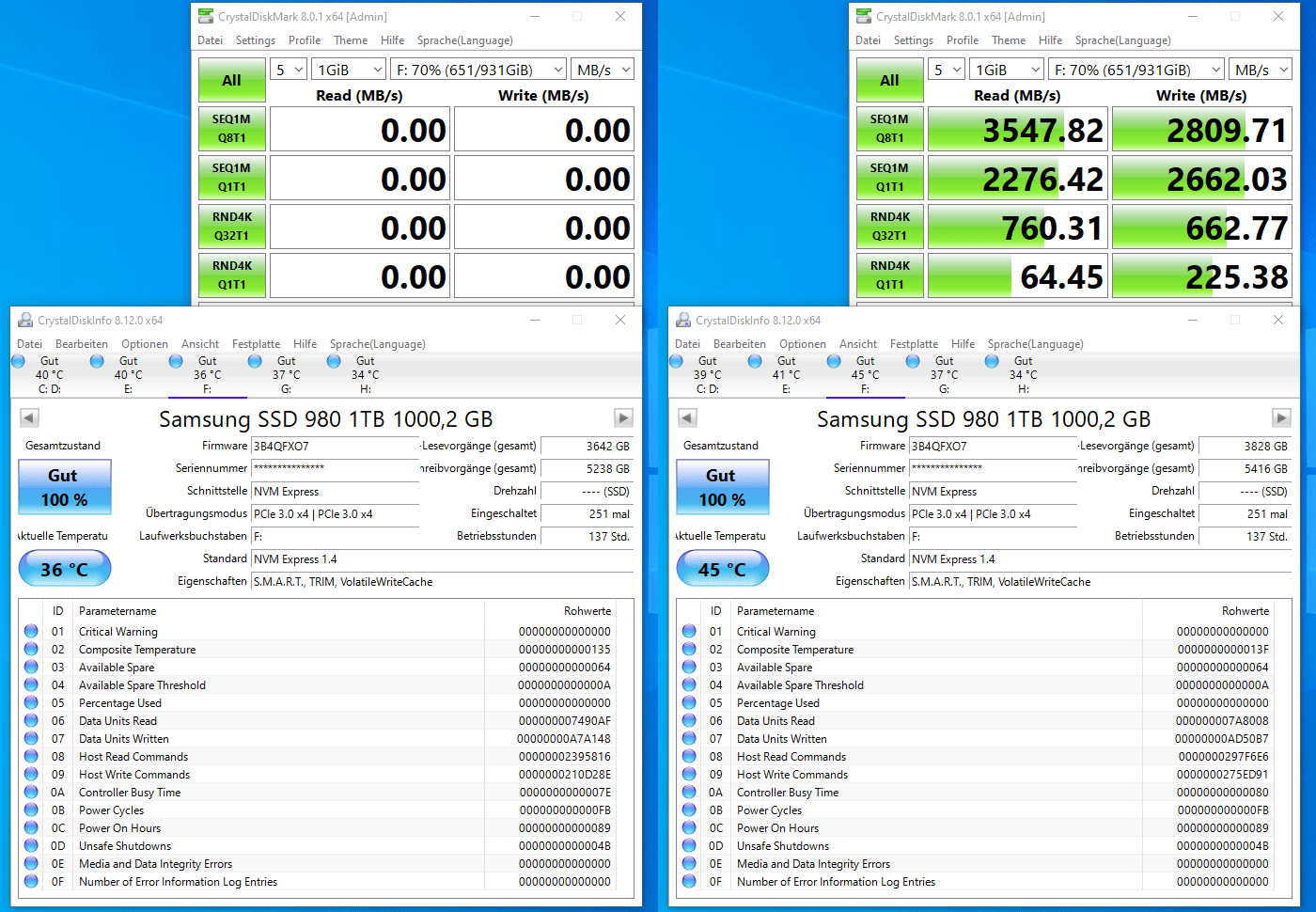Viewport: 1316px width, 912px height.
Task: Open Bearbeiten menu in right CrystalDiskInfo
Action: (x=740, y=344)
